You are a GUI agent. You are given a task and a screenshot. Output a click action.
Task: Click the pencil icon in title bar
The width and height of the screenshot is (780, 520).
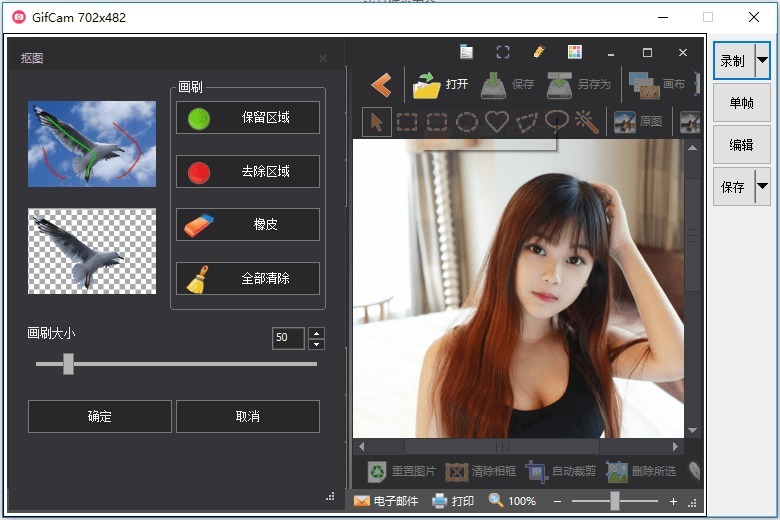(x=538, y=52)
